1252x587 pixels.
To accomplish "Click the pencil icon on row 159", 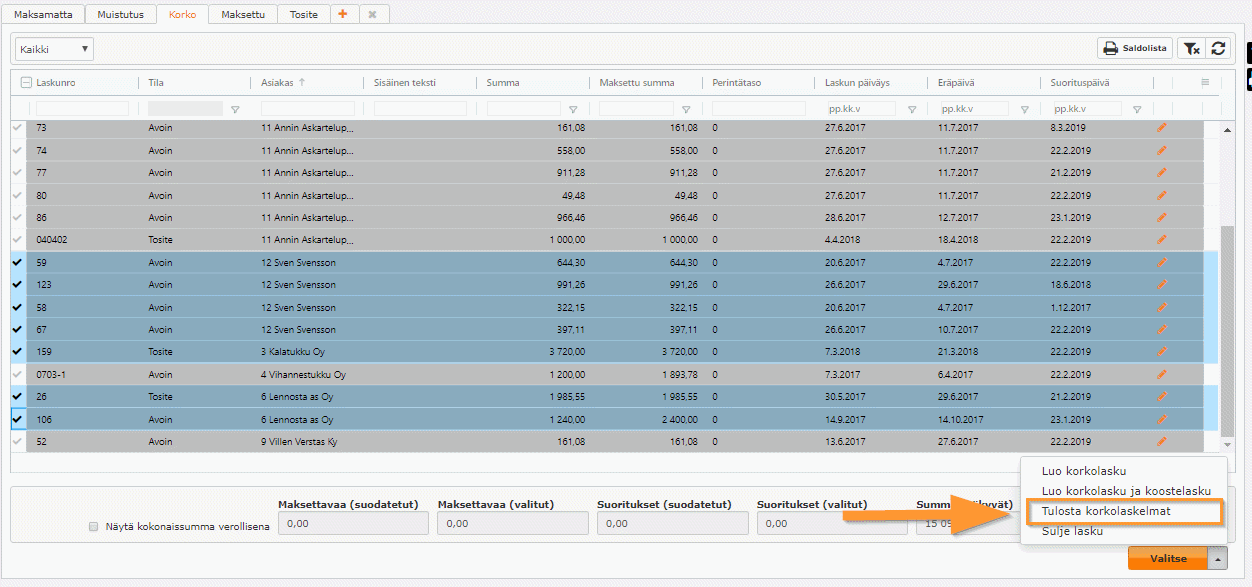I will click(x=1162, y=352).
